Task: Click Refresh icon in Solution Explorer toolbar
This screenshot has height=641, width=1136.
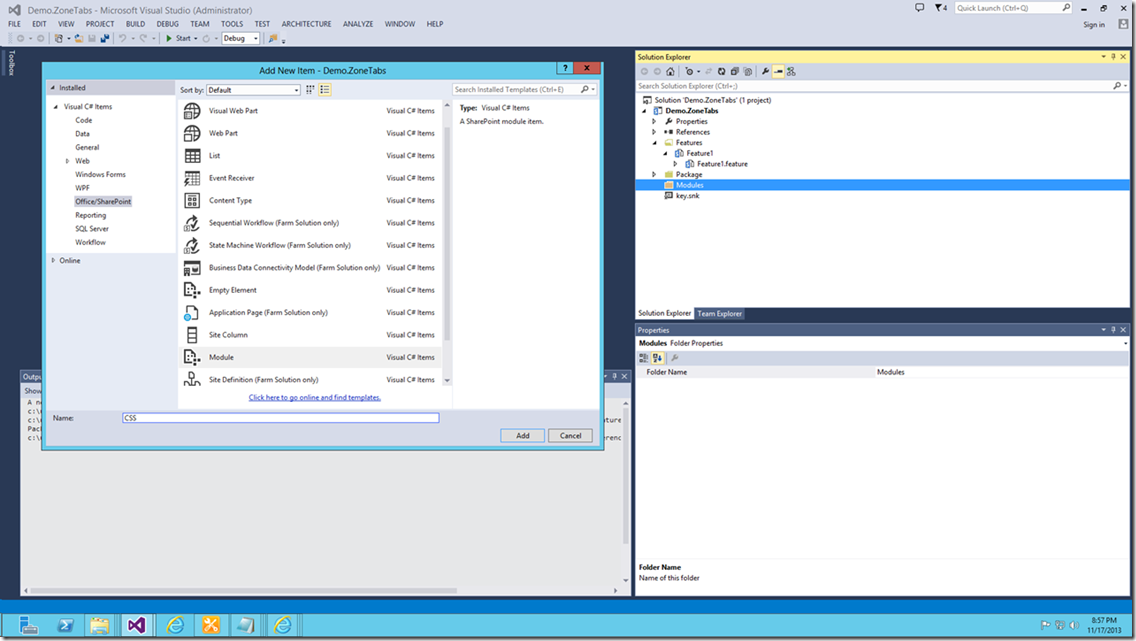Action: pyautogui.click(x=722, y=72)
